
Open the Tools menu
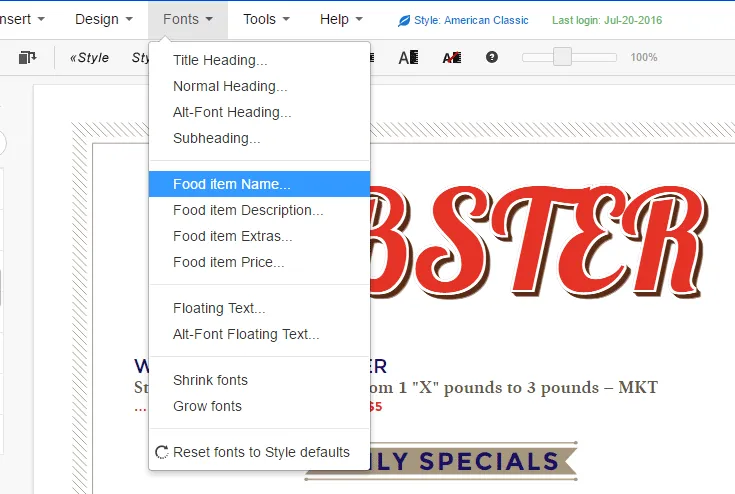click(266, 20)
